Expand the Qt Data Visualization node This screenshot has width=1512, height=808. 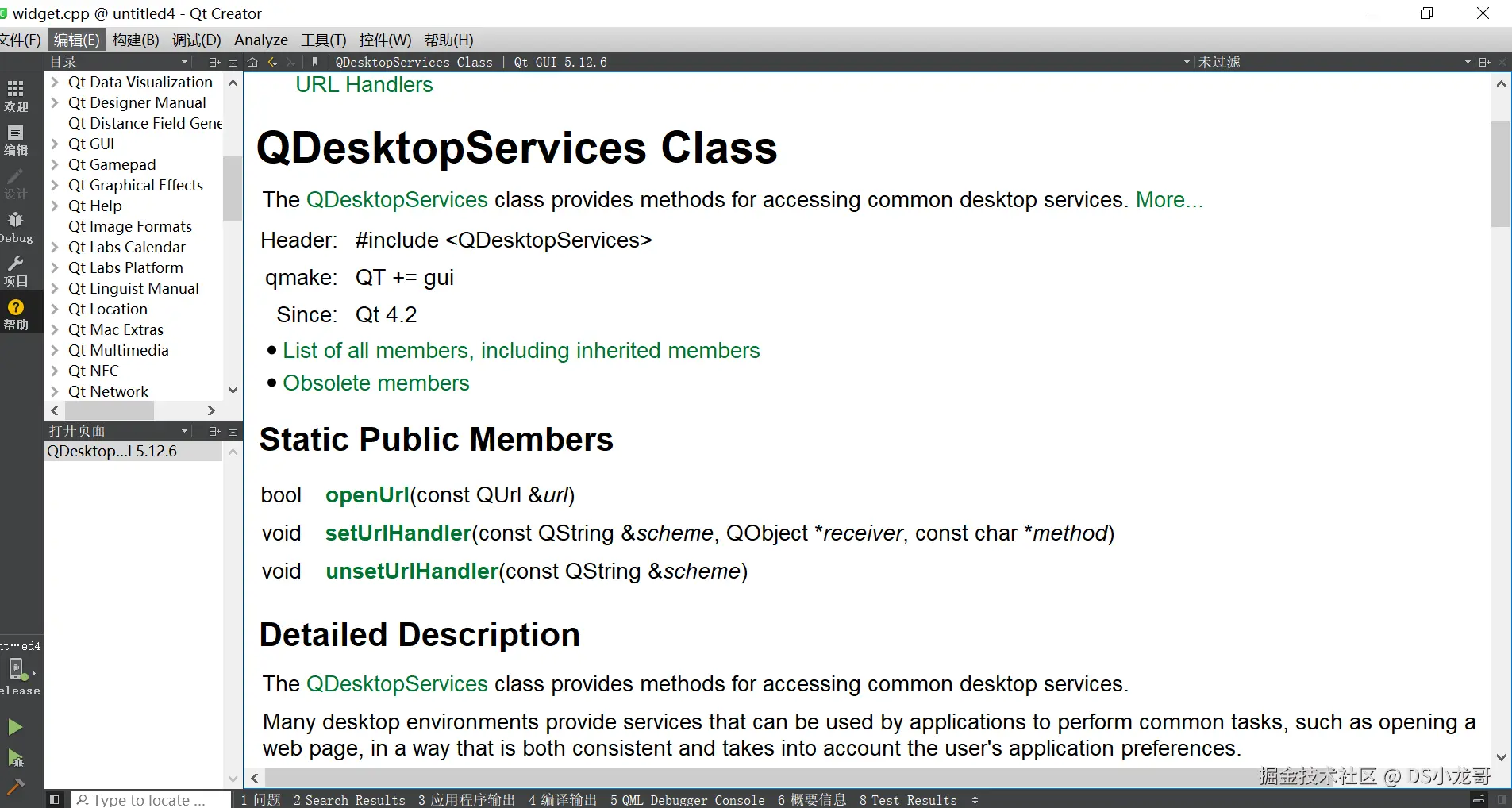(55, 82)
